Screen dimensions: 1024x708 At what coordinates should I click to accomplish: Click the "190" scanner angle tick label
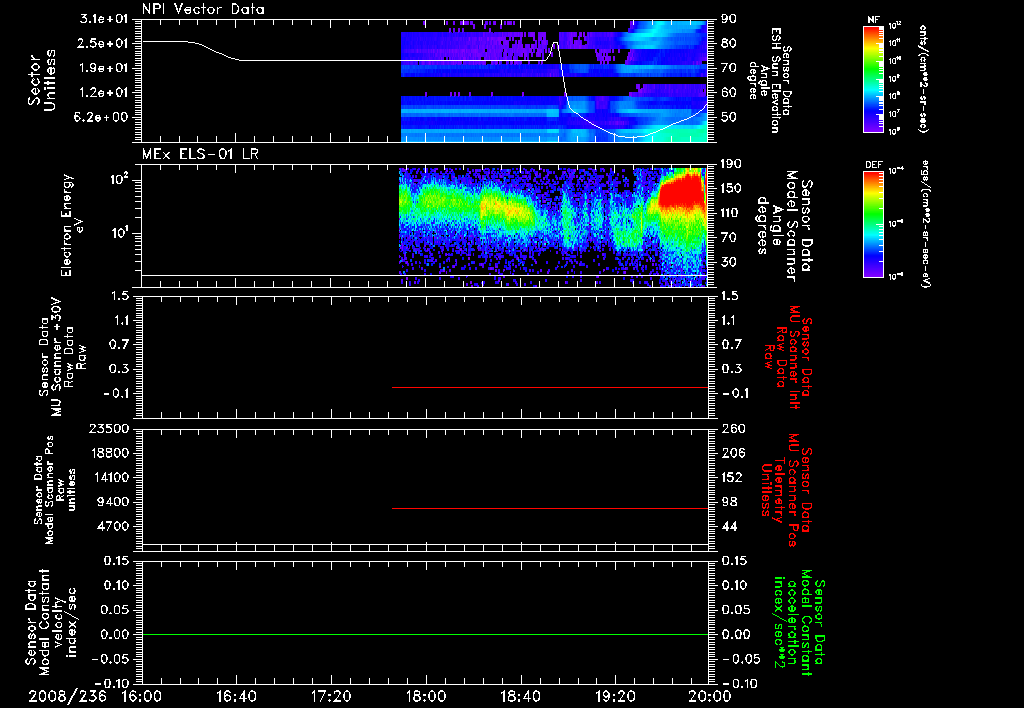(x=731, y=164)
